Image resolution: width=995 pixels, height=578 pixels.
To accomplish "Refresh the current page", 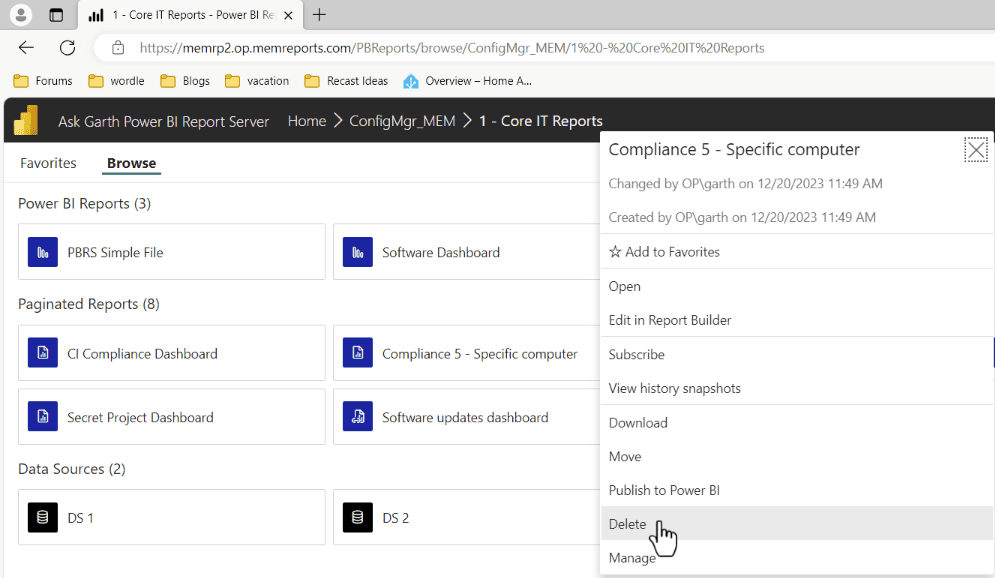I will click(x=68, y=48).
